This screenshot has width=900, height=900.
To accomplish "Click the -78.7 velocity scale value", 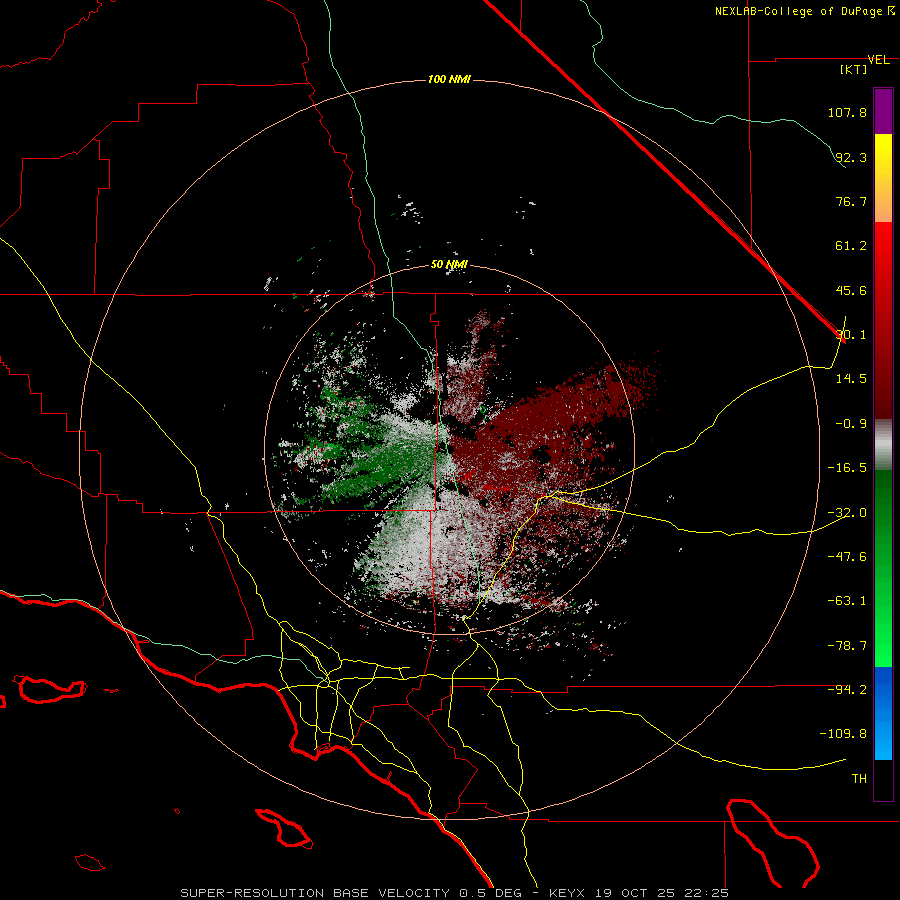I will click(x=847, y=646).
